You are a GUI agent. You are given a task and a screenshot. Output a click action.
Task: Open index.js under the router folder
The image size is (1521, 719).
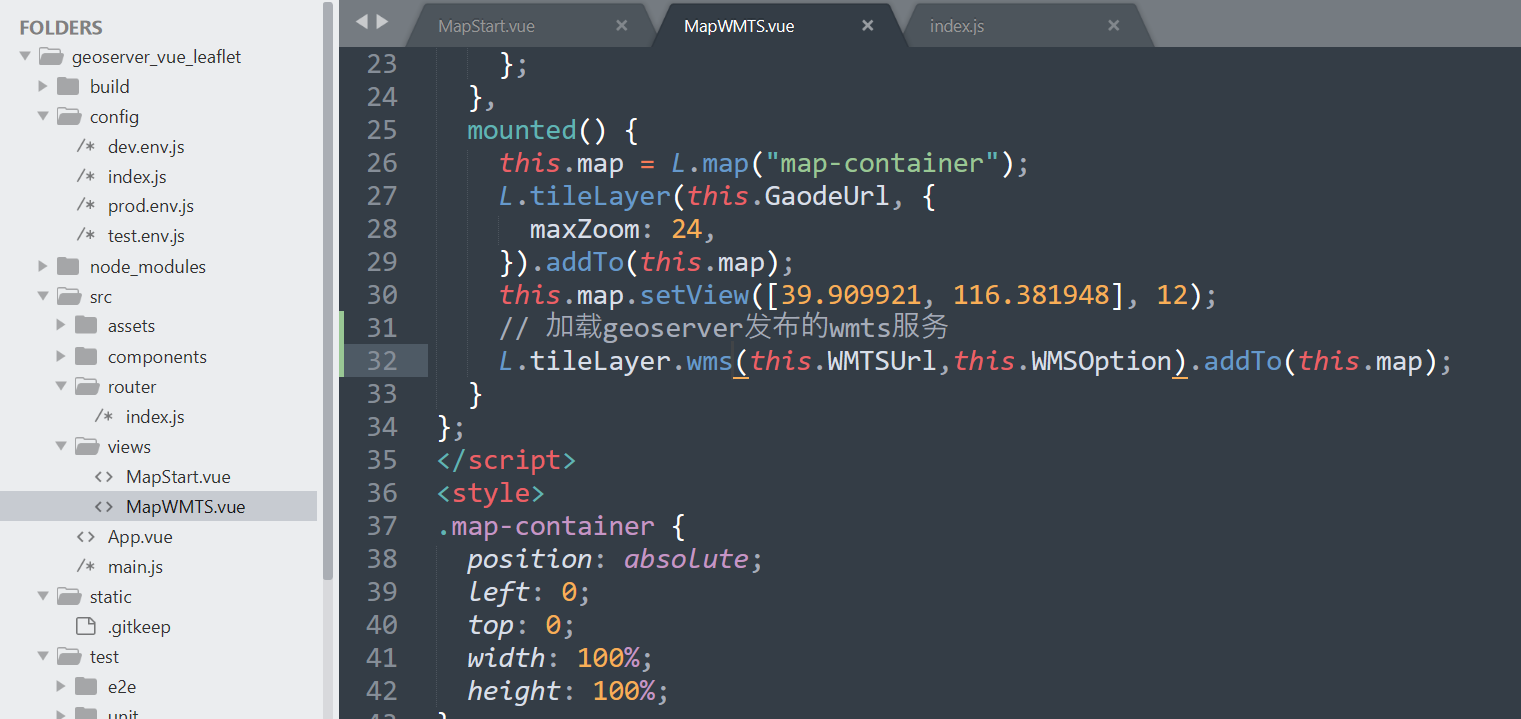point(154,416)
